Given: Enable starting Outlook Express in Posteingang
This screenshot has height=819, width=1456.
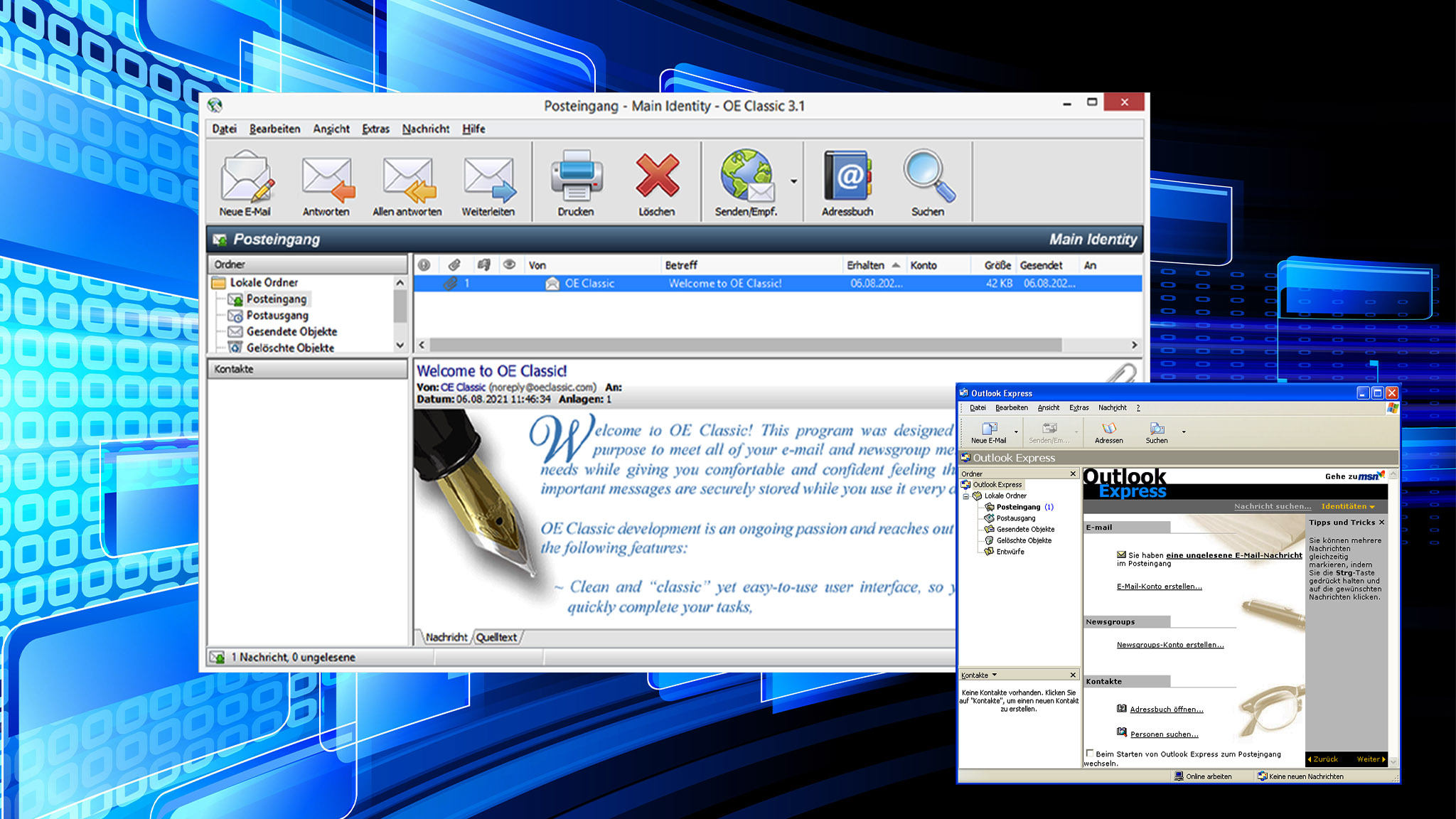Looking at the screenshot, I should (1090, 754).
